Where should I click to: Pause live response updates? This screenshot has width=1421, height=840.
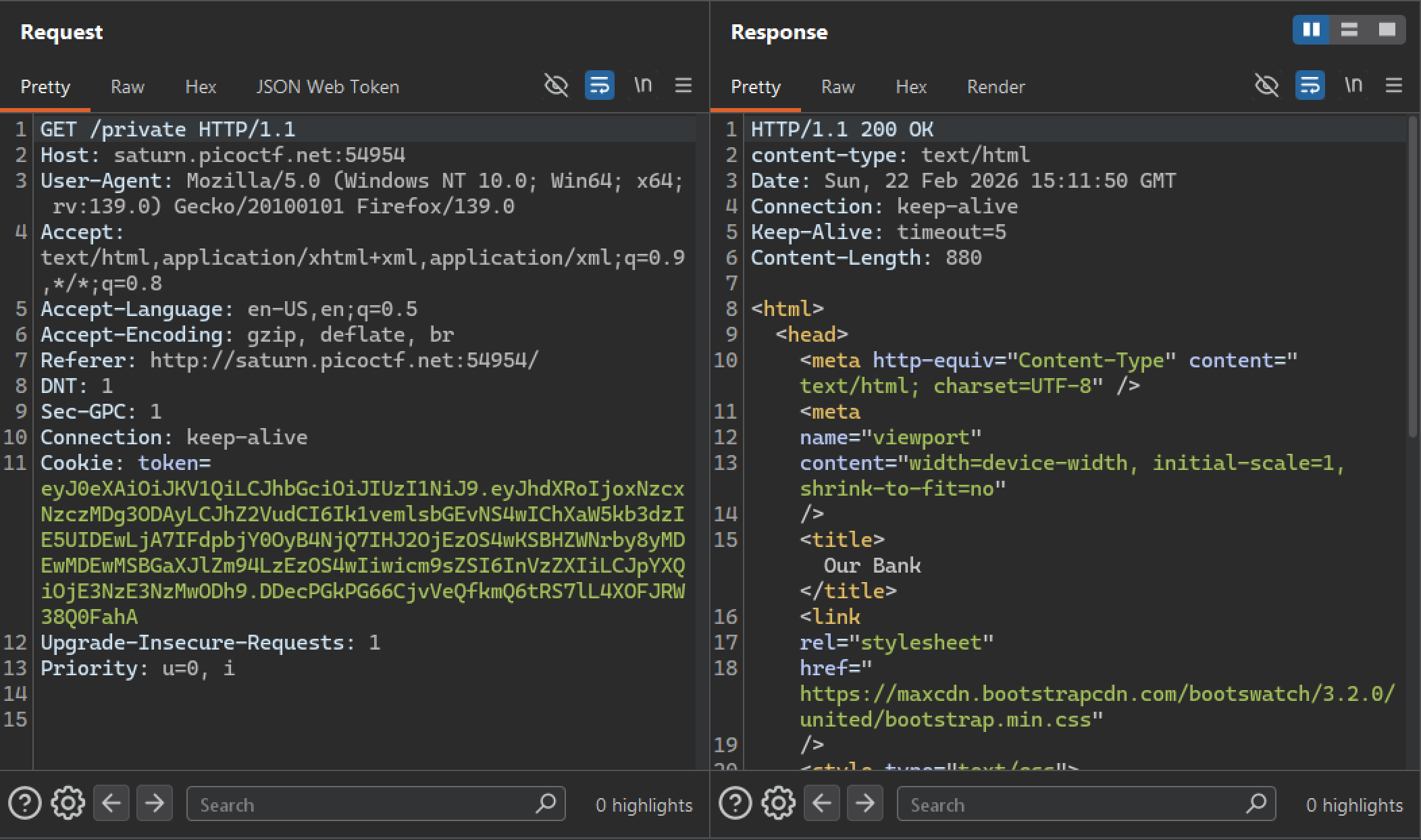tap(1310, 30)
